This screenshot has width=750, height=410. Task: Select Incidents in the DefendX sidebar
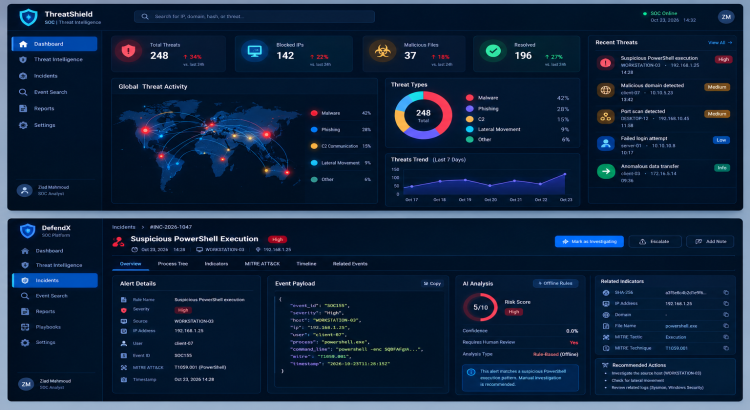point(55,280)
